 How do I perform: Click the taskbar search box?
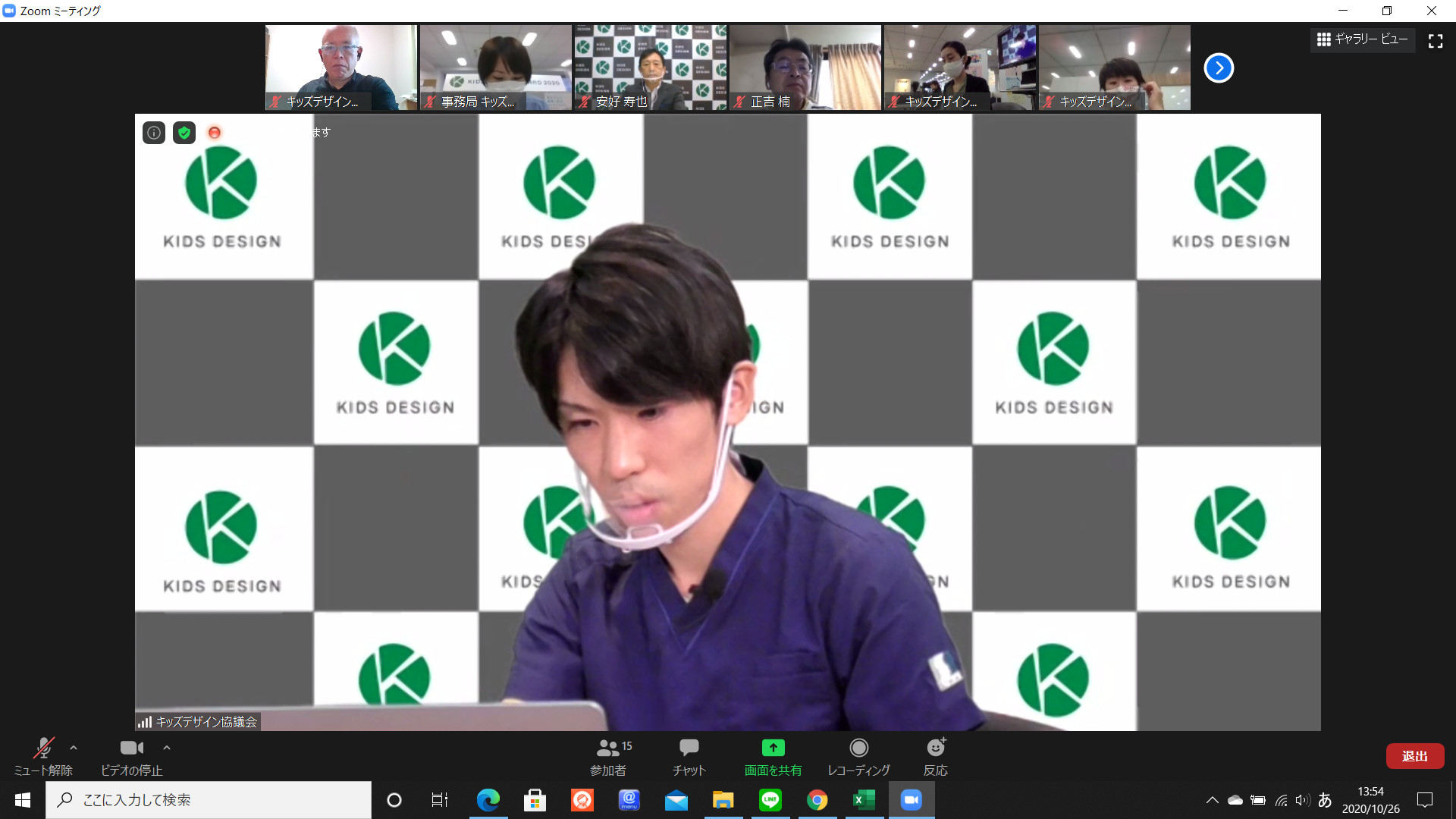pyautogui.click(x=209, y=800)
